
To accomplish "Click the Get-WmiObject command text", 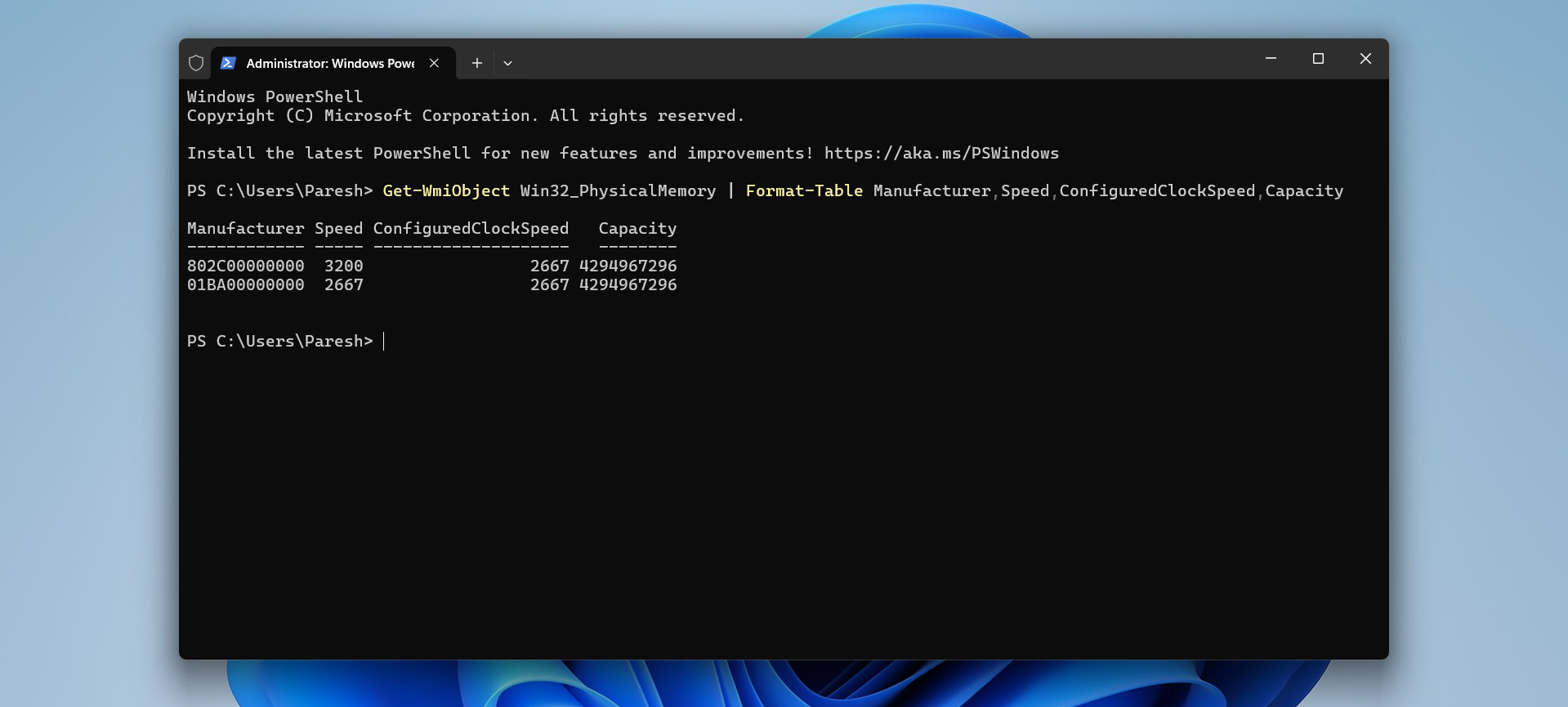I will click(x=446, y=190).
